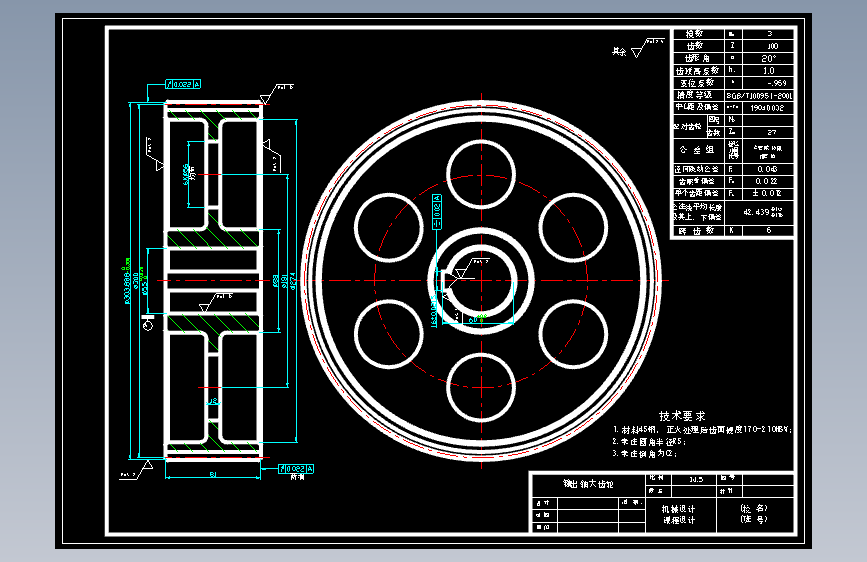Click the top 0.022 A tolerance frame

pos(183,84)
